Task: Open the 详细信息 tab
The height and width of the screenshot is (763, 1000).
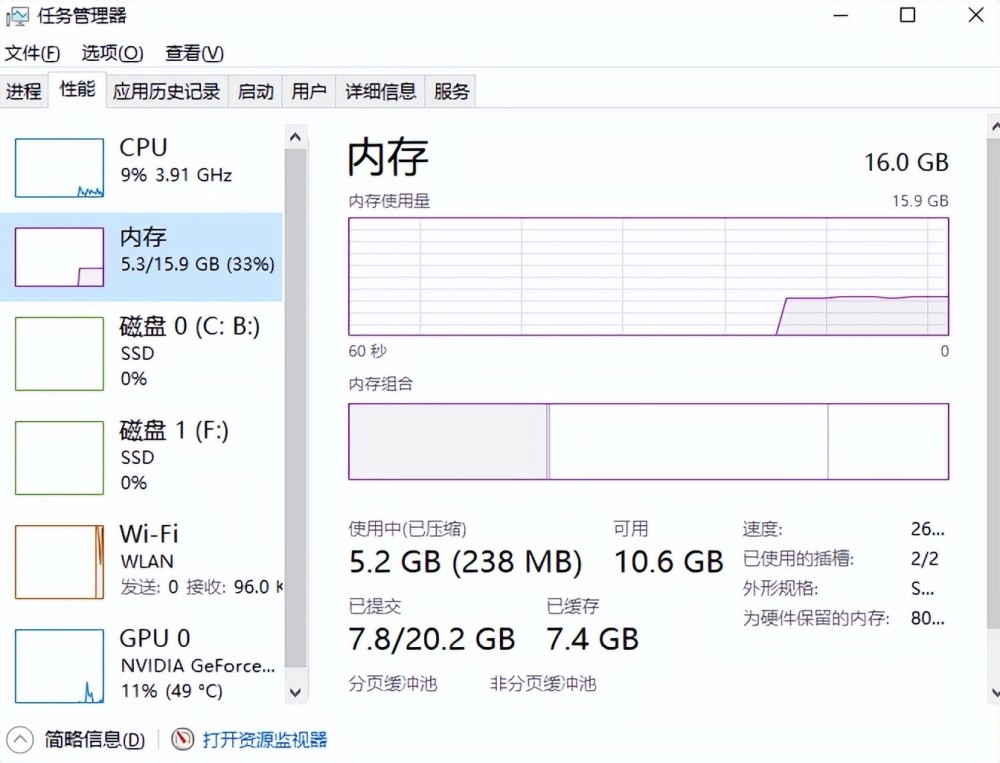Action: coord(380,91)
